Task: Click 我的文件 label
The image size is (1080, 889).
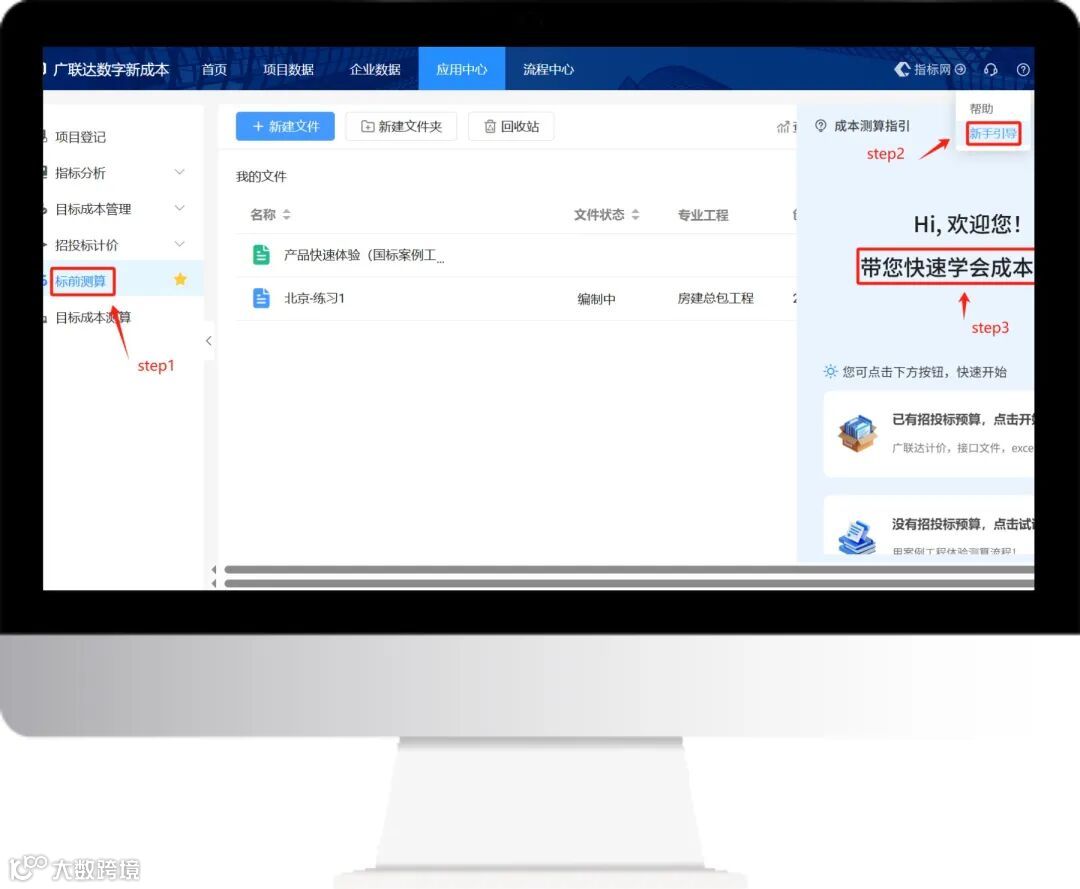Action: point(261,176)
